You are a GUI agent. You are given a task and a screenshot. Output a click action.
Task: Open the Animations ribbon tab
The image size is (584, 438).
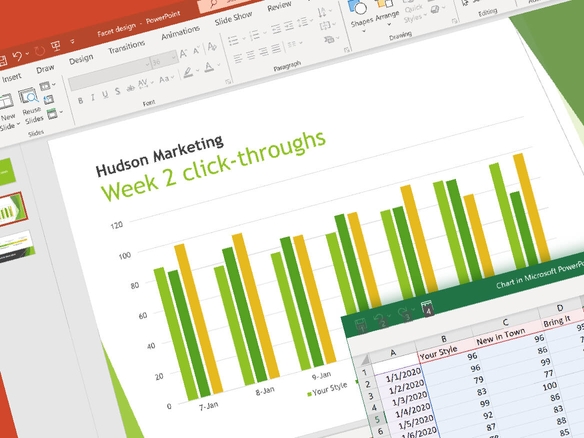click(181, 33)
